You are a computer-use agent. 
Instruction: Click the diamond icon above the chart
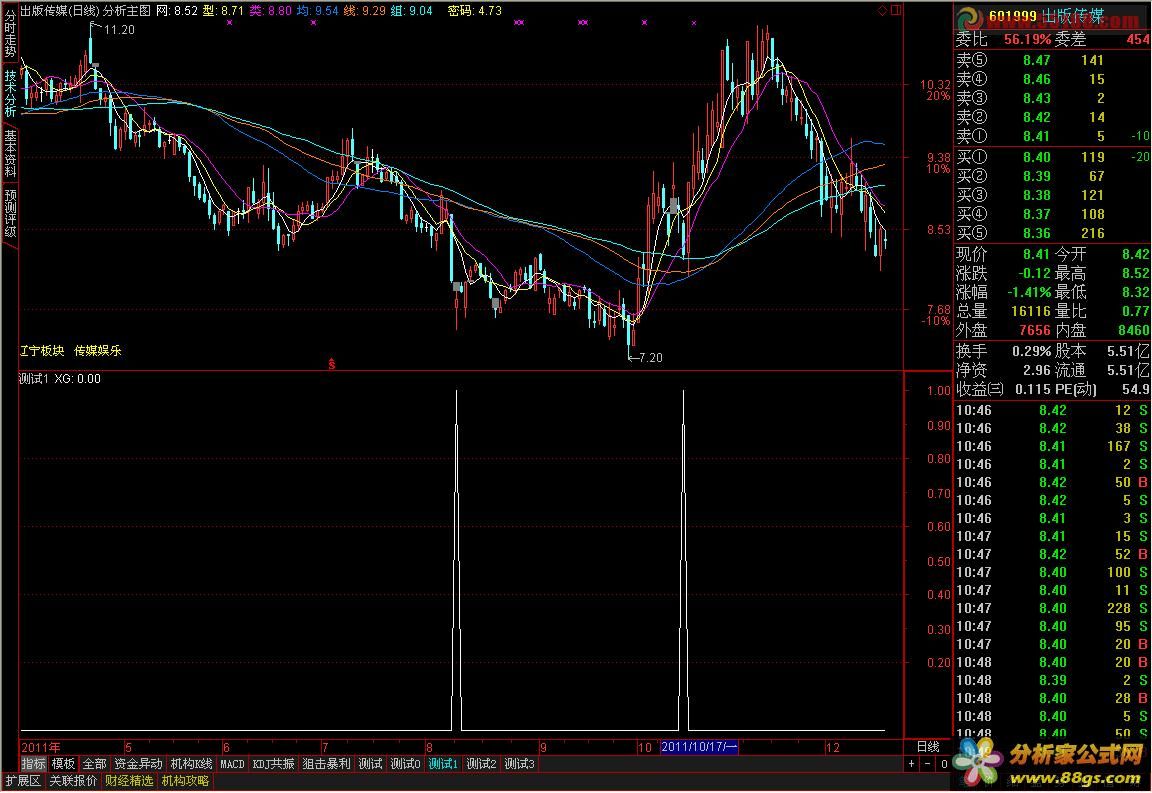(882, 10)
